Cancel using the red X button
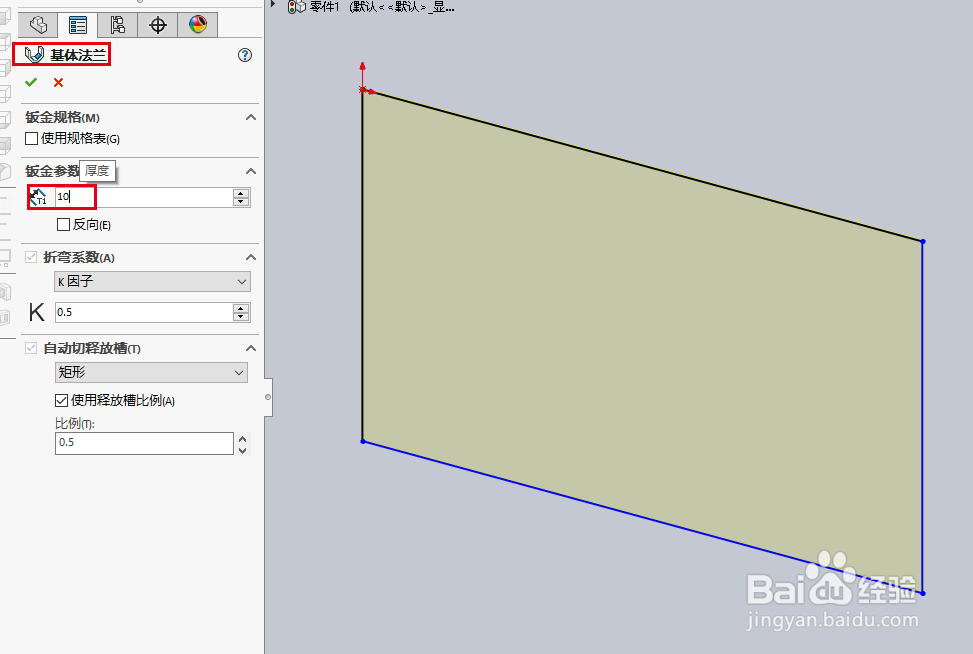 [x=57, y=82]
